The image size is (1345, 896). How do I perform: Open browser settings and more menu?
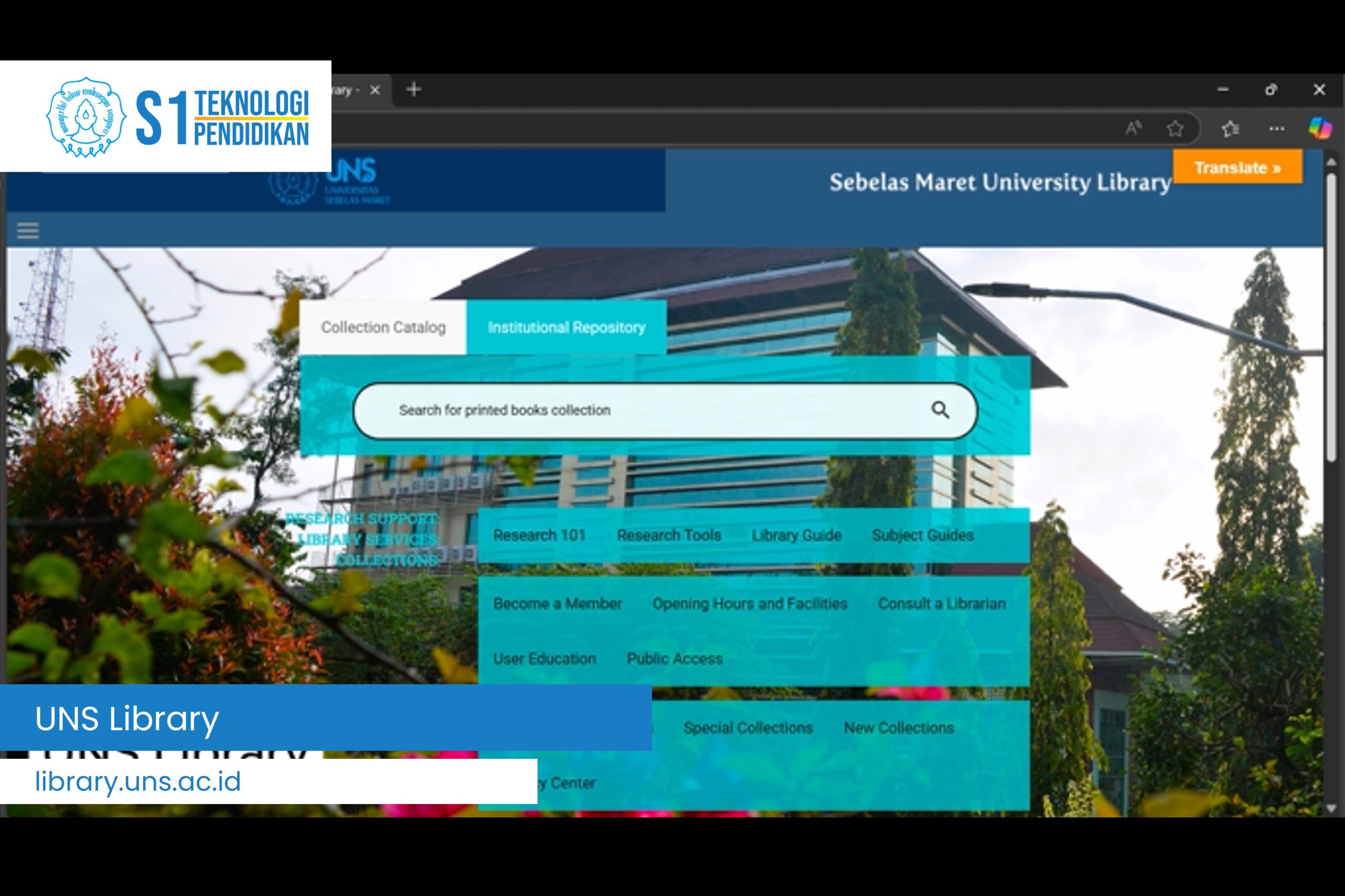[1276, 129]
